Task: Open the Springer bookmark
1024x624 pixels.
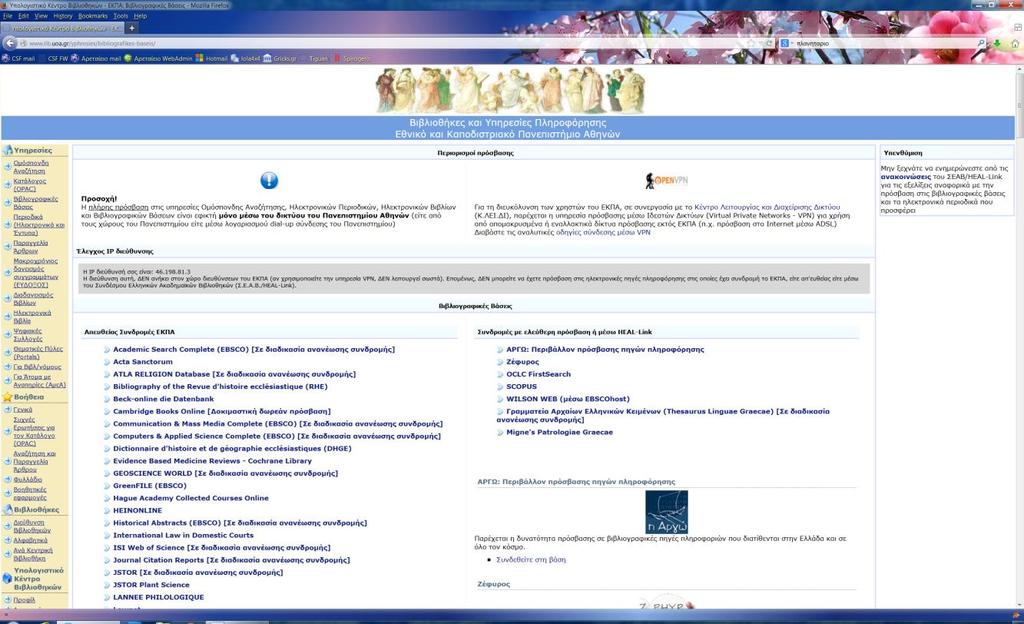Action: [351, 59]
